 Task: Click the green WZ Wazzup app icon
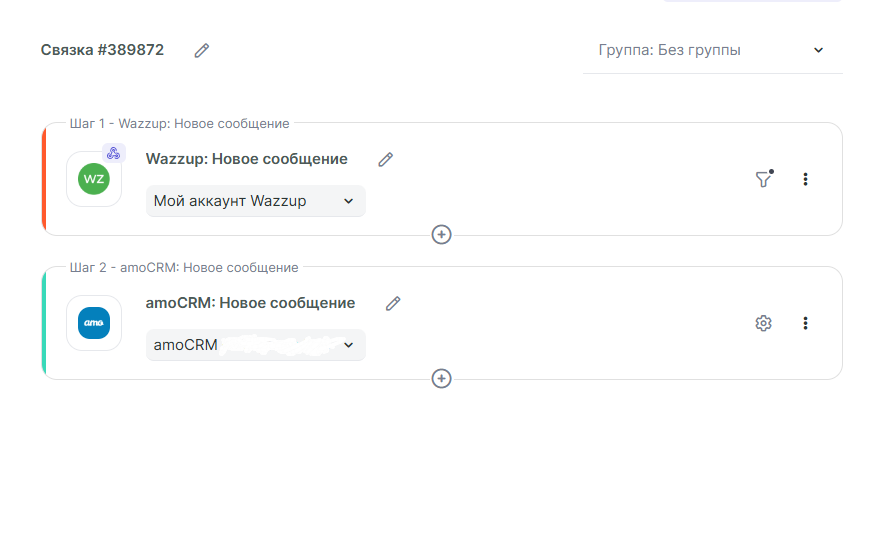click(x=94, y=179)
